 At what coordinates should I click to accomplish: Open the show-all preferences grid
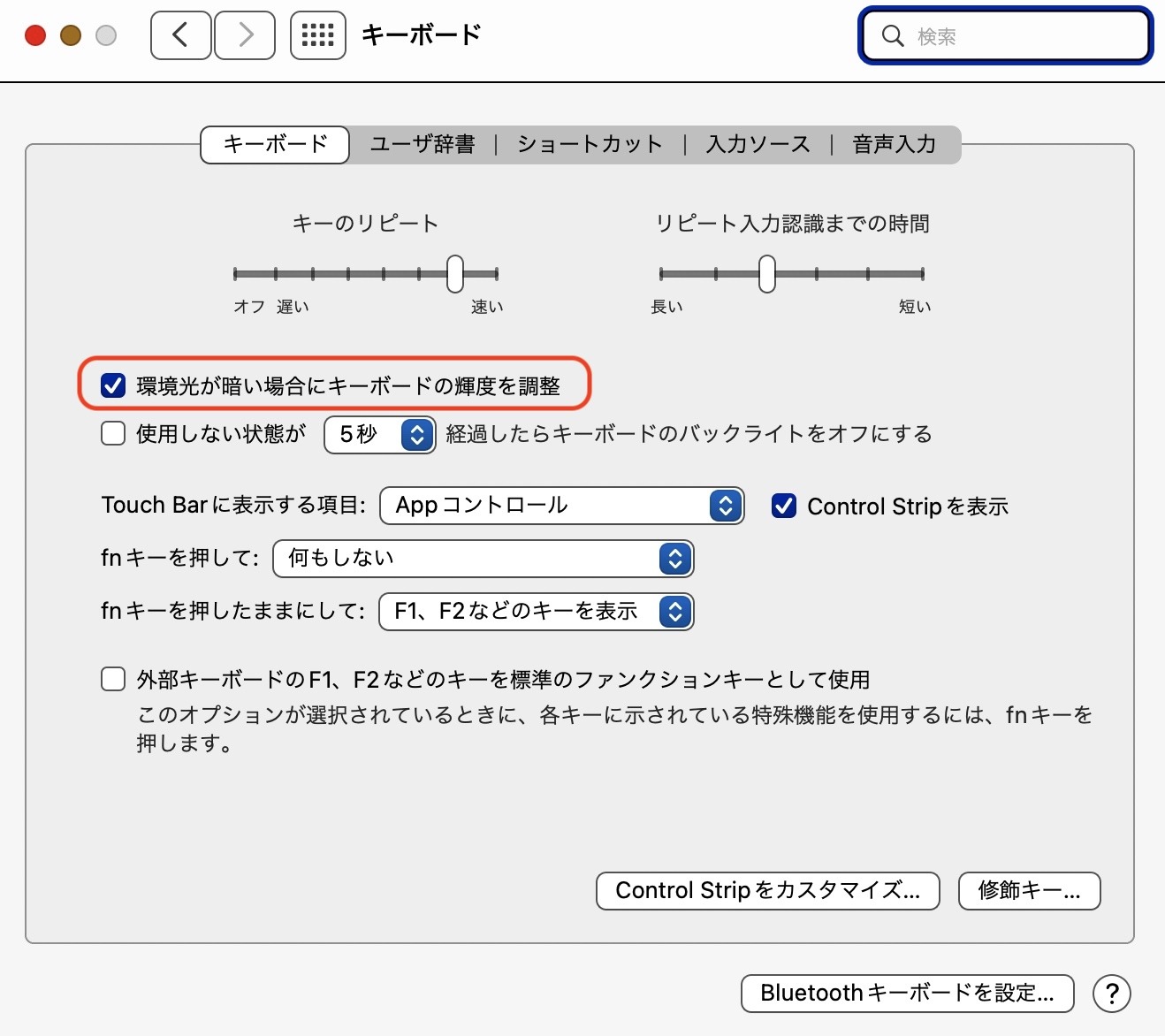pyautogui.click(x=318, y=35)
